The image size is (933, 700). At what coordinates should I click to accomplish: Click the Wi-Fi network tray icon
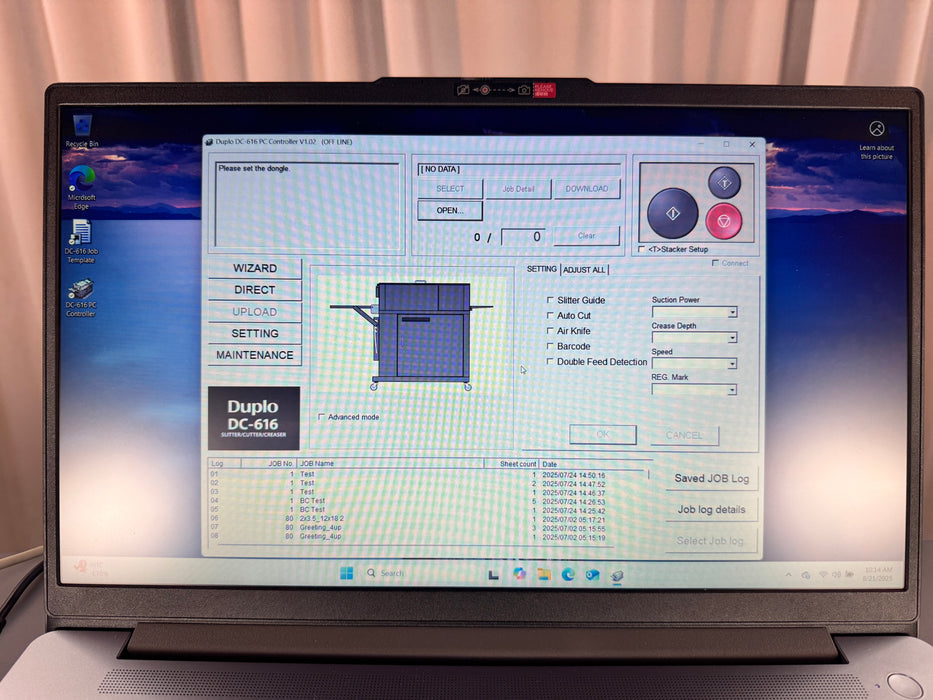tap(824, 574)
